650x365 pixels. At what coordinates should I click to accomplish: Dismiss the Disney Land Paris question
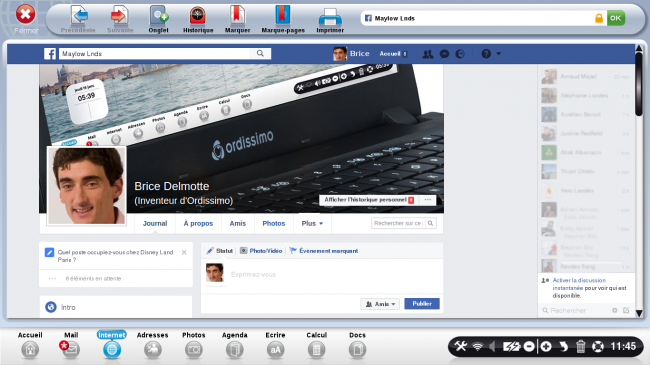pos(184,252)
